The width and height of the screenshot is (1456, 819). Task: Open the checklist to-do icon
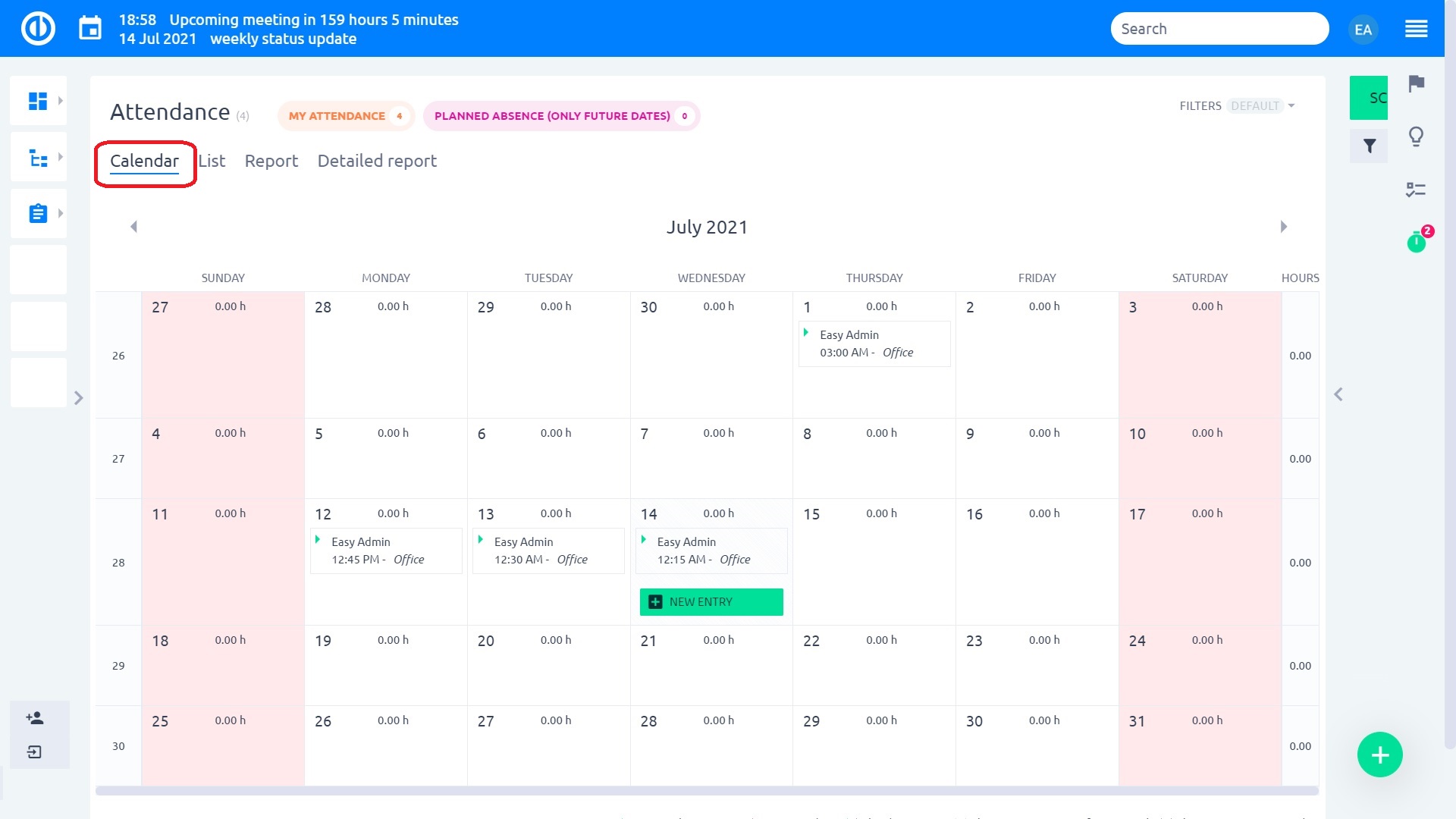pos(1416,190)
